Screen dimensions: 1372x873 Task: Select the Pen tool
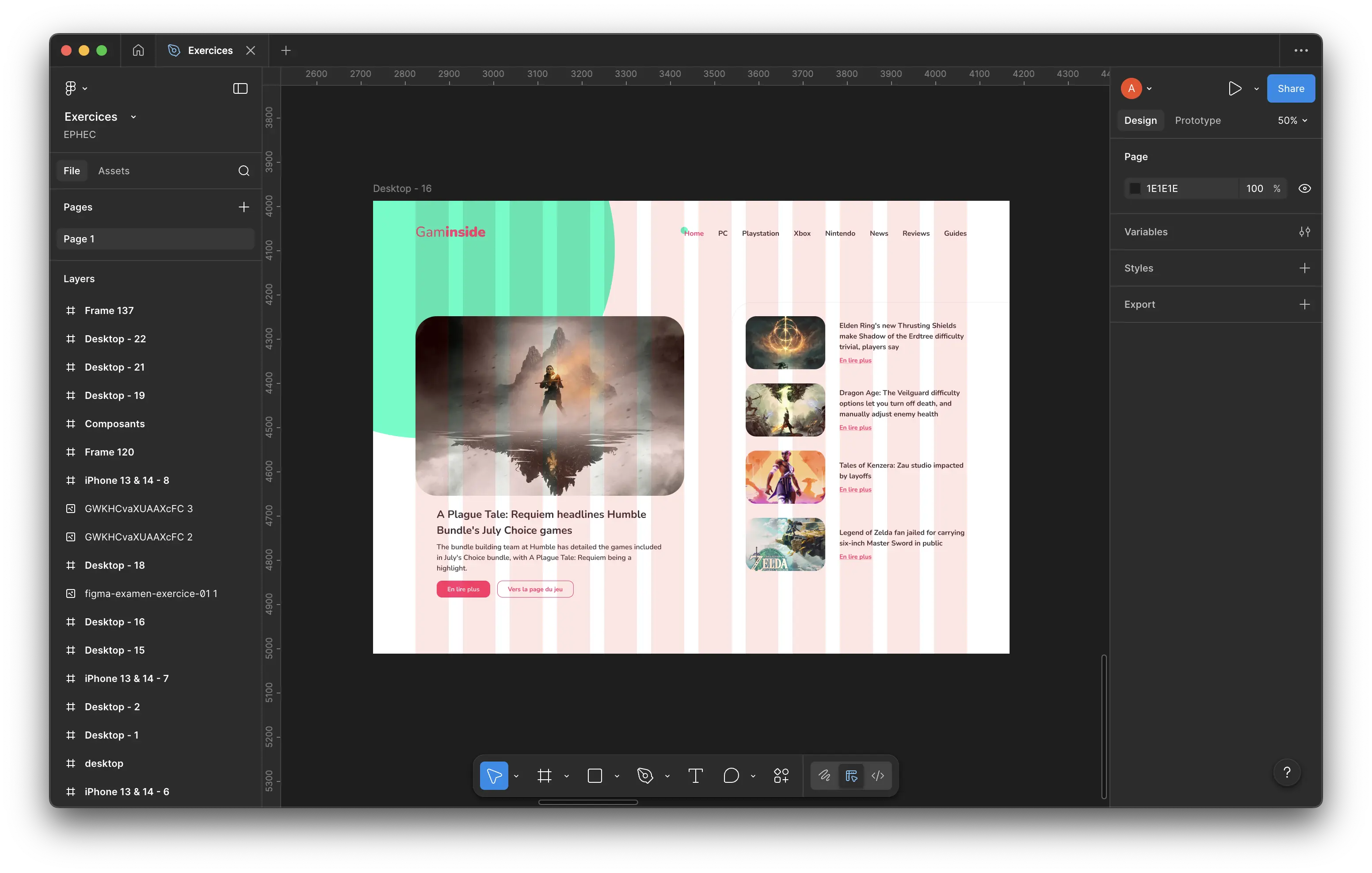pyautogui.click(x=644, y=776)
